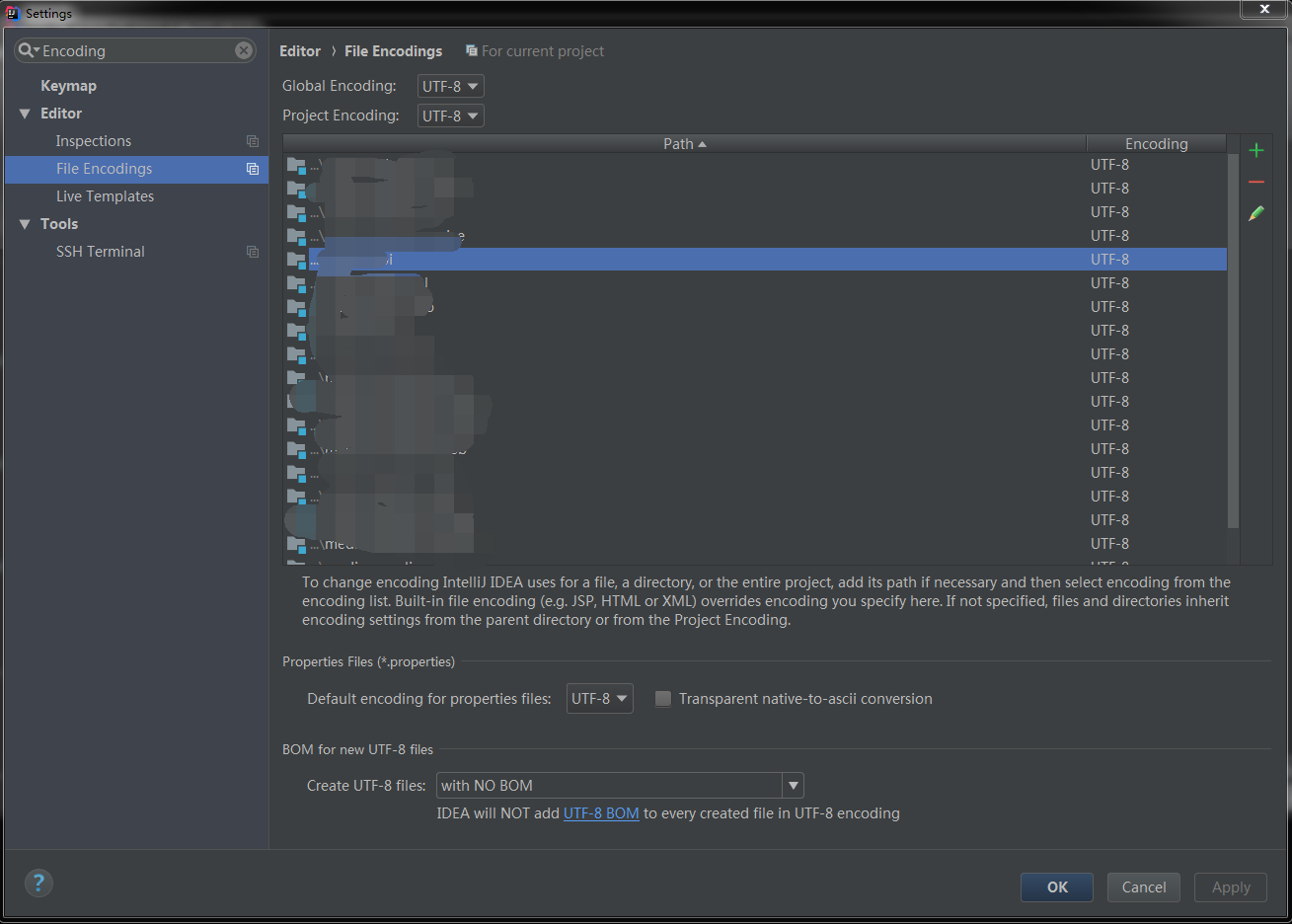Screen dimensions: 1292x924
Task: Click project-level icon beside SSH Terminal
Action: click(253, 252)
